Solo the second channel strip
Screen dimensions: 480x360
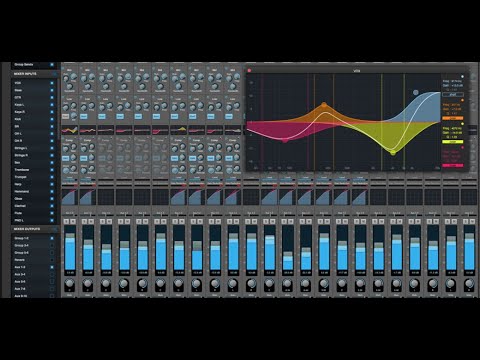point(84,221)
